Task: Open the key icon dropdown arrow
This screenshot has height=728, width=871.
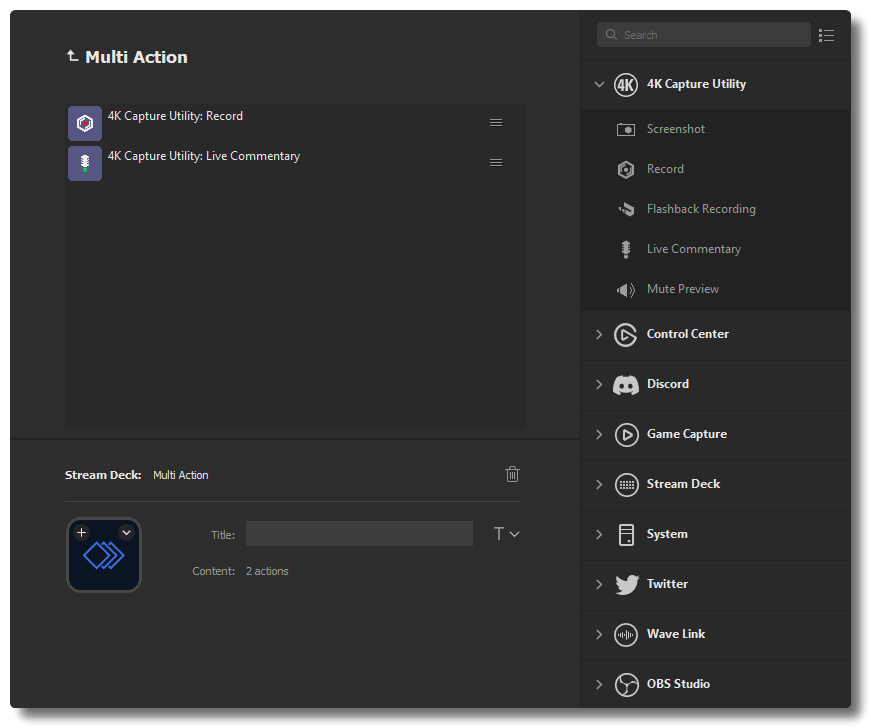Action: click(127, 533)
